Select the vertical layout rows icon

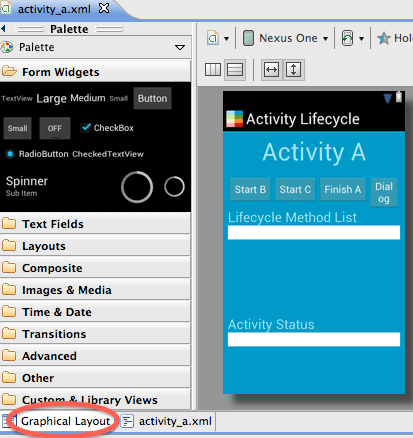[x=235, y=70]
